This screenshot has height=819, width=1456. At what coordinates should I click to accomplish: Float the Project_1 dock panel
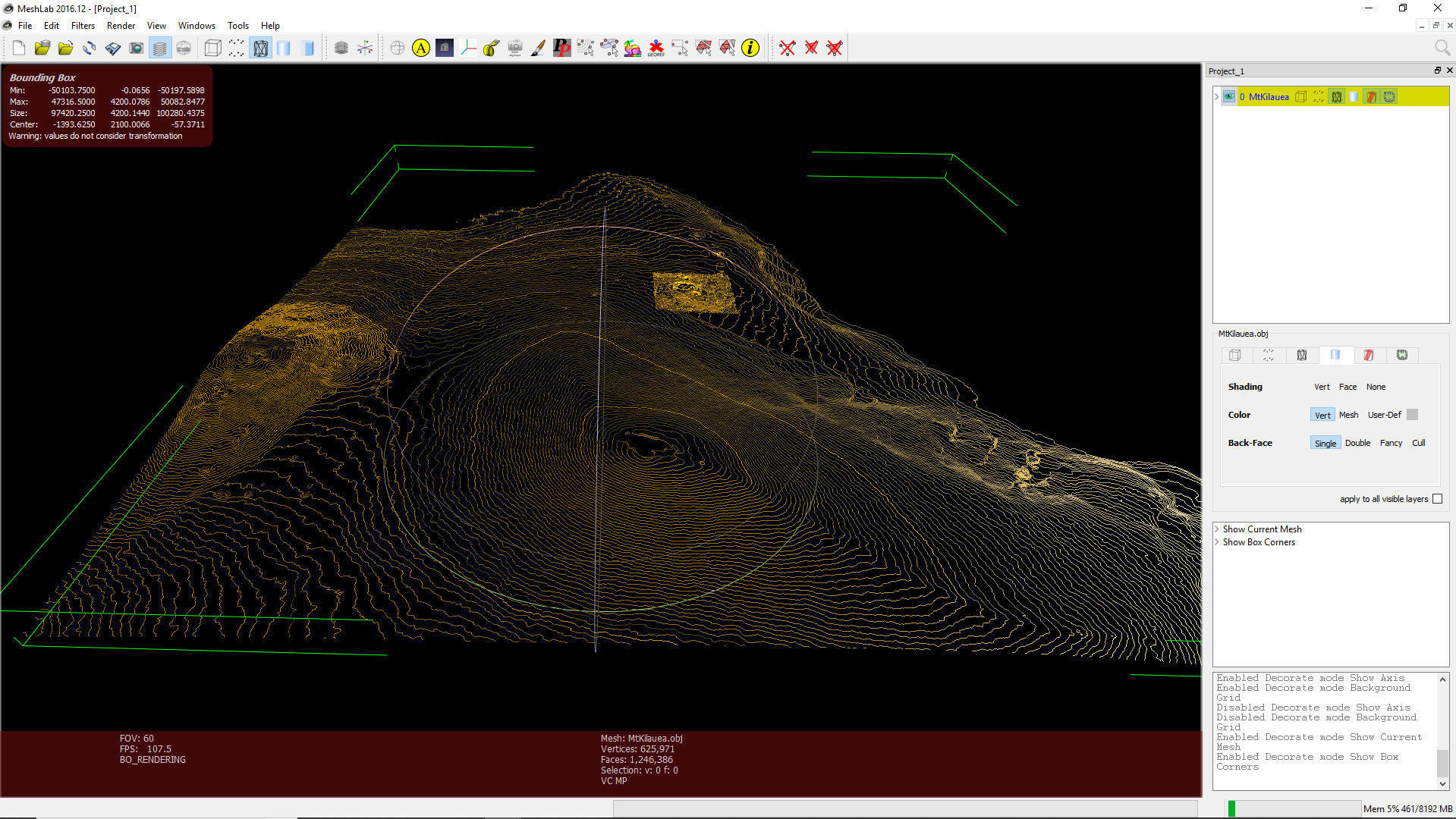pos(1437,71)
